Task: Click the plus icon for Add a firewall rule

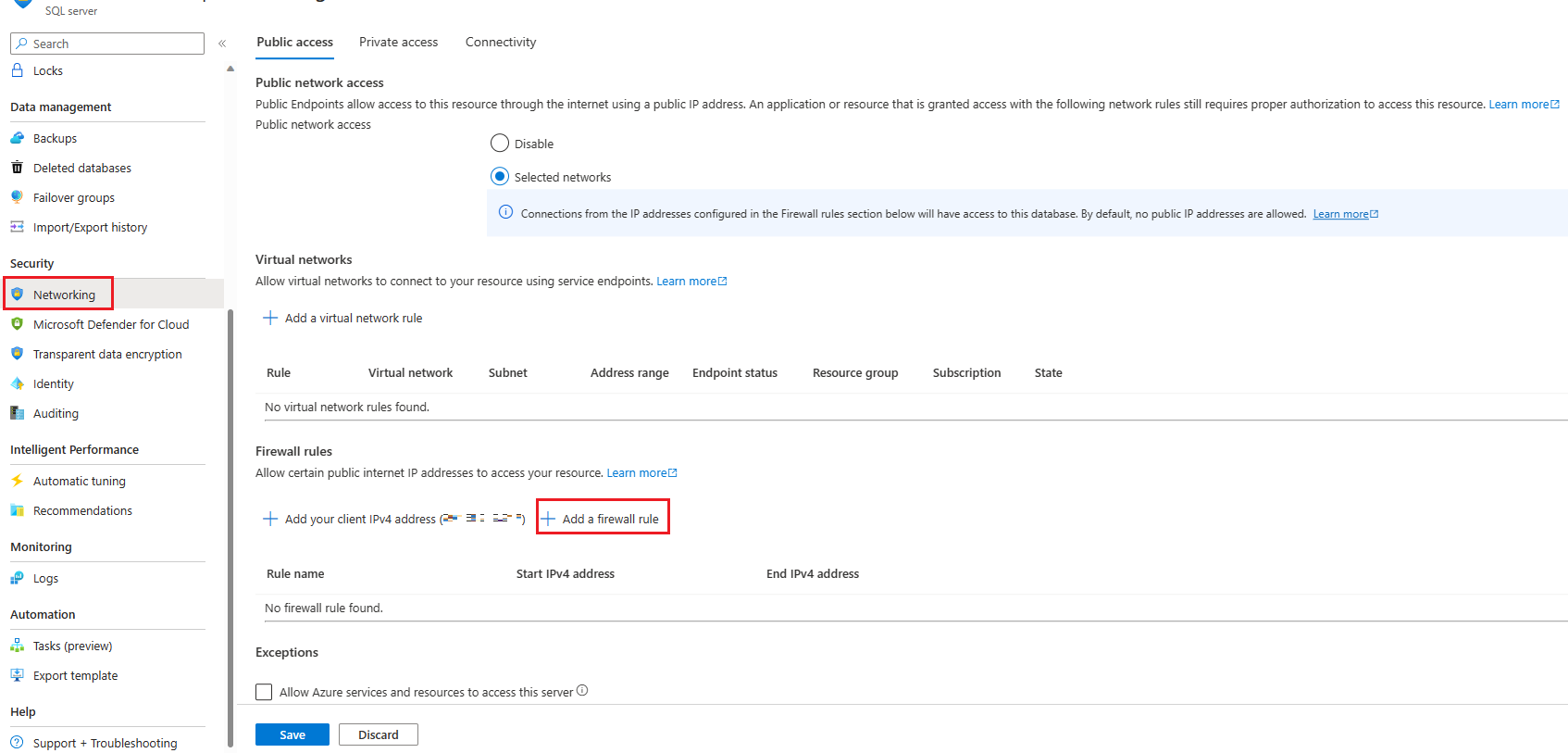Action: (548, 519)
